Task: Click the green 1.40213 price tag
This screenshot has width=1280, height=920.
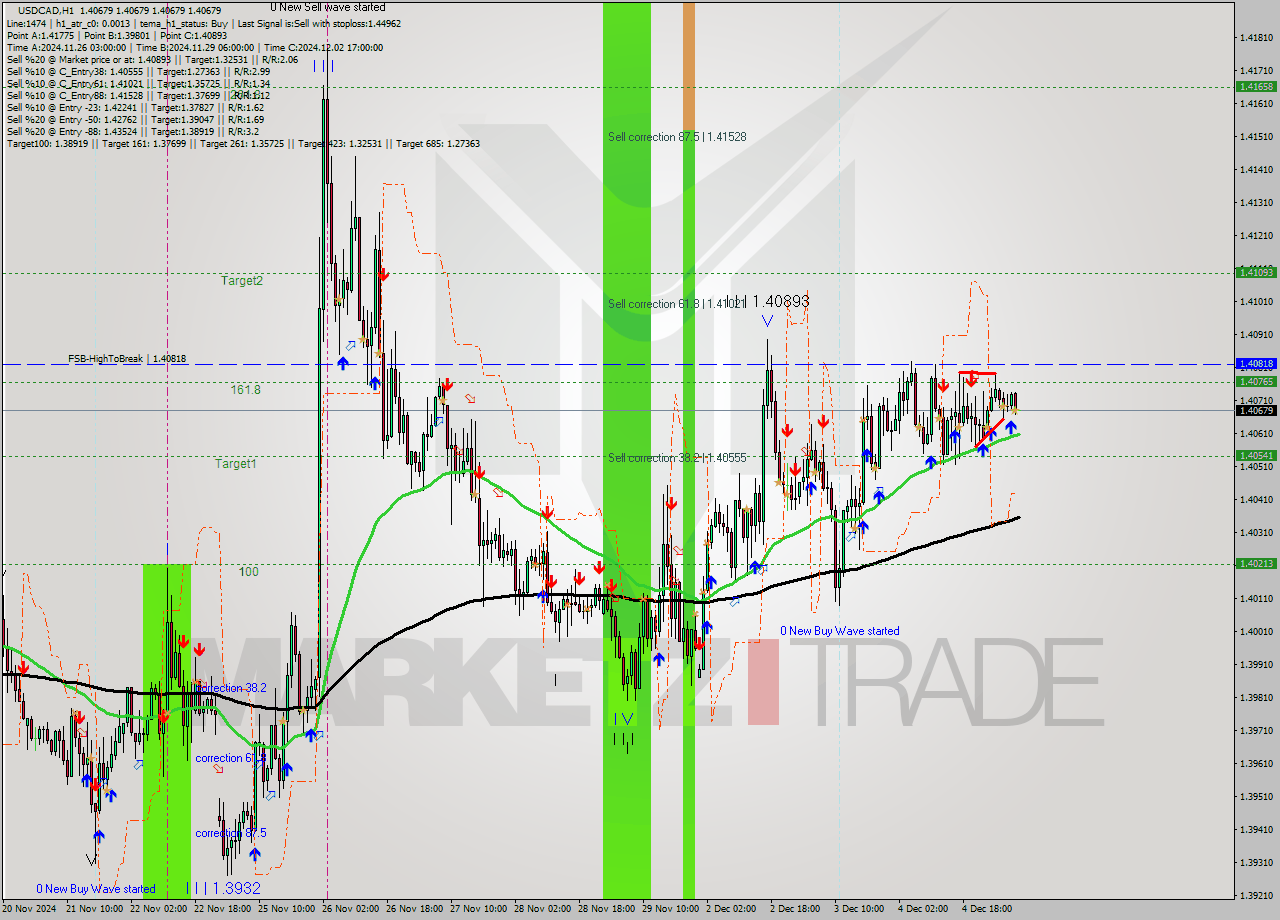Action: tap(1256, 563)
